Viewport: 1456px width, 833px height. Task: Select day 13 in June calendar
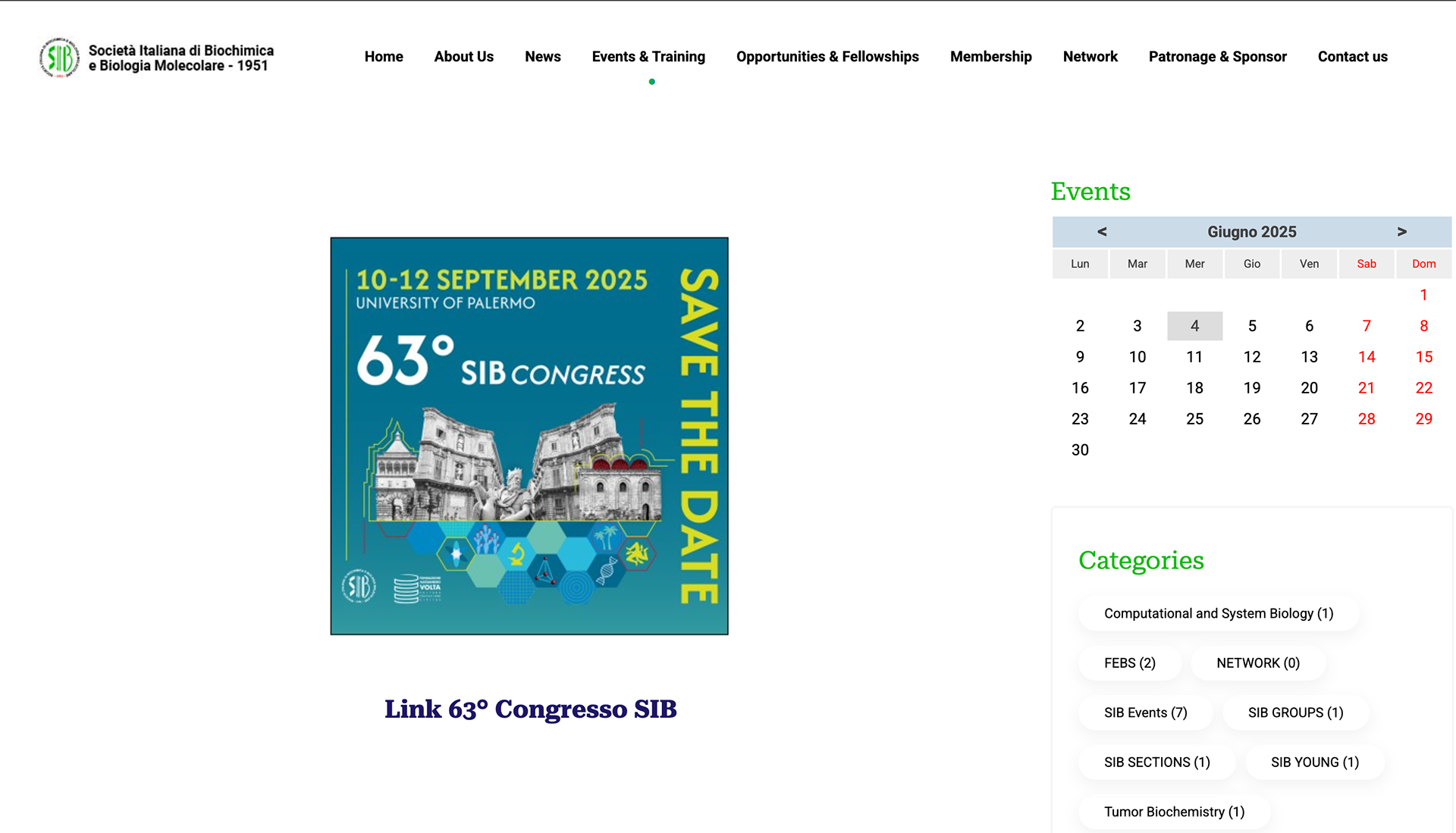pos(1310,357)
